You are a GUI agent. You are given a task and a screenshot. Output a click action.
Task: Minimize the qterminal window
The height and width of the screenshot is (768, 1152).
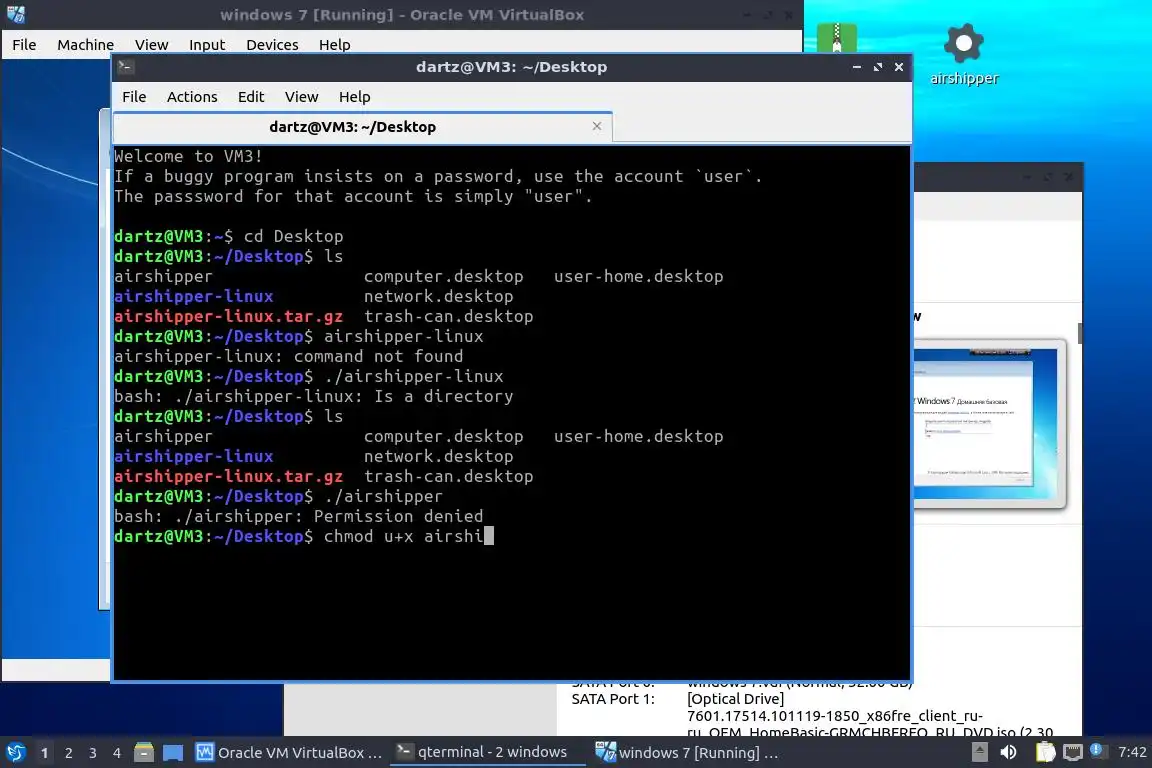tap(857, 67)
